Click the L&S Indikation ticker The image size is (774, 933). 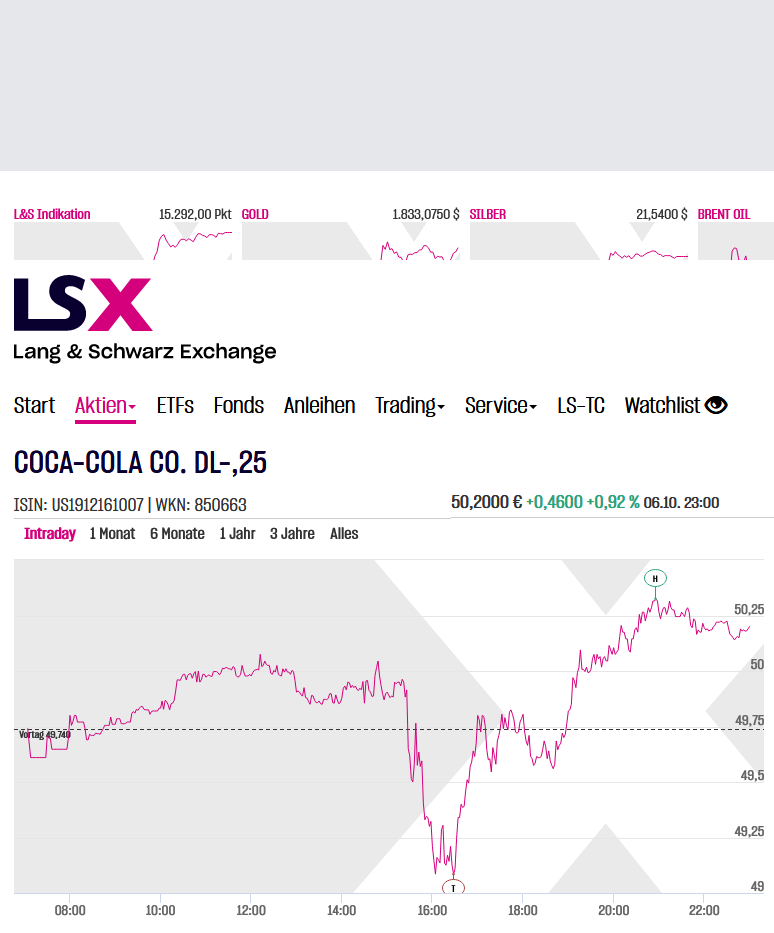pyautogui.click(x=52, y=214)
